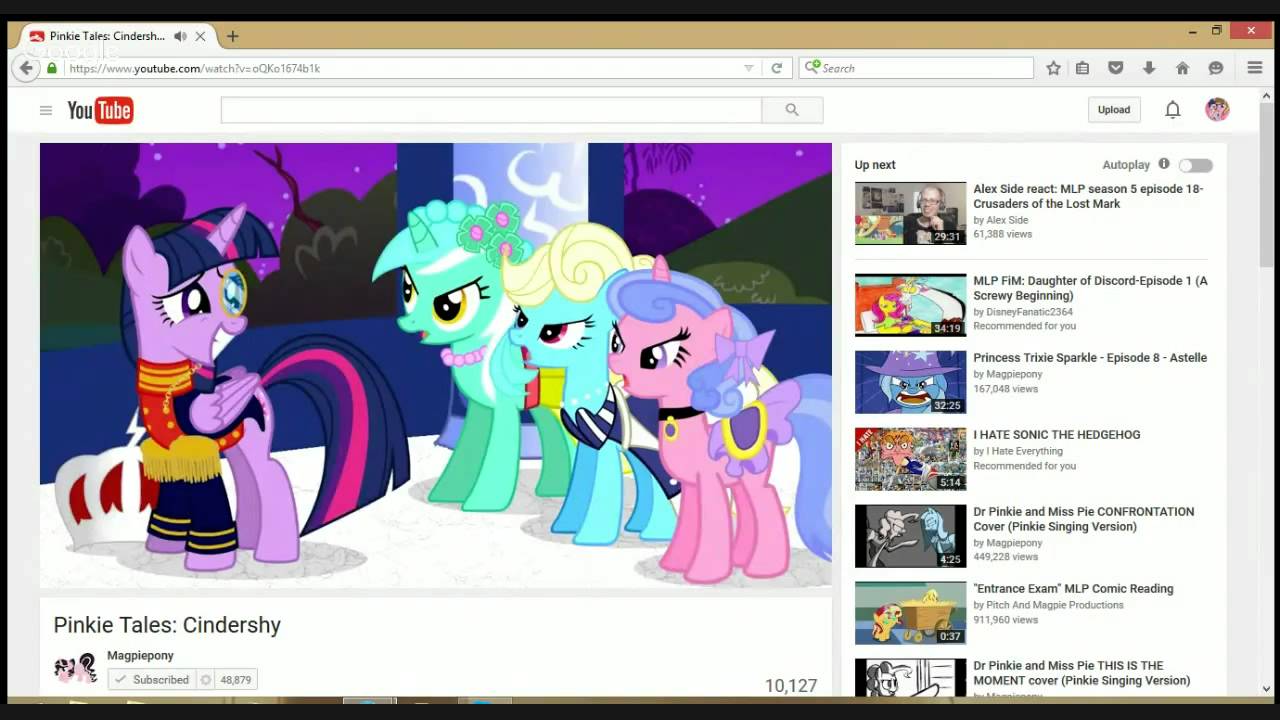Screen dimensions: 1280x720
Task: Click the browser back arrow button
Action: (x=27, y=68)
